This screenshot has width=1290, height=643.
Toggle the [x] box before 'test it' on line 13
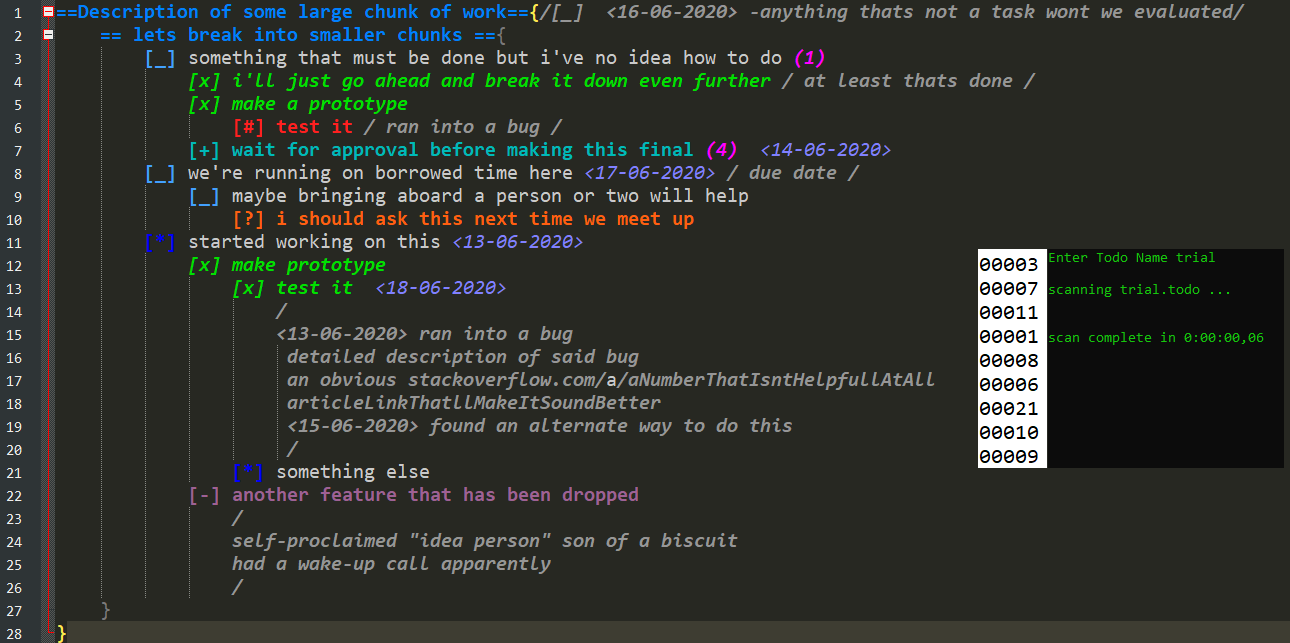[249, 288]
